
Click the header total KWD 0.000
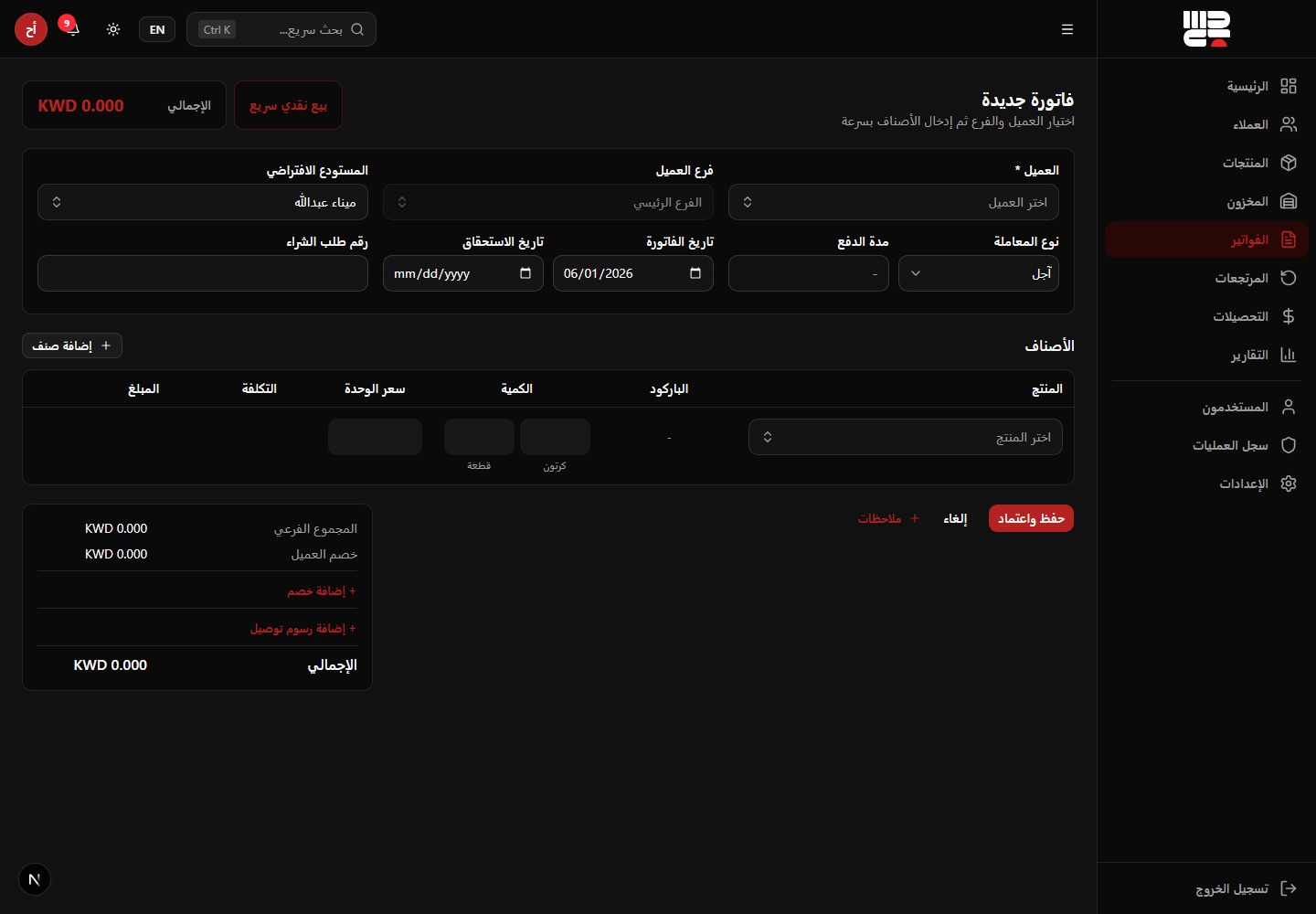tap(80, 105)
